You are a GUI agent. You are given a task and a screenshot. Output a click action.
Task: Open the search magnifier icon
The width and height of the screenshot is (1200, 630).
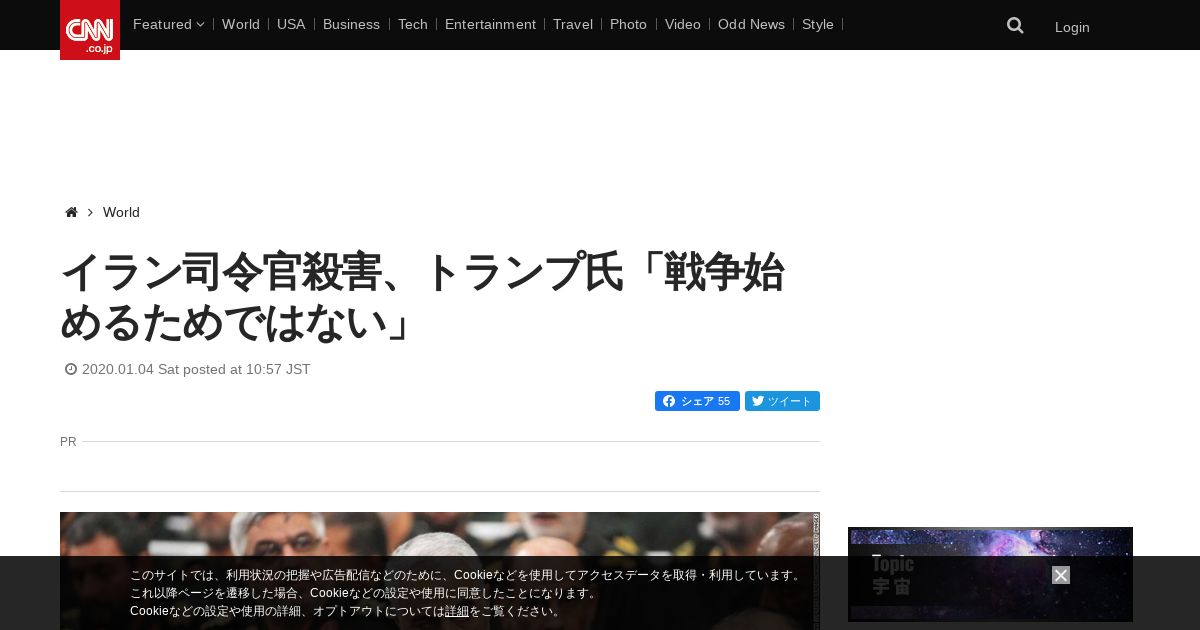1015,26
